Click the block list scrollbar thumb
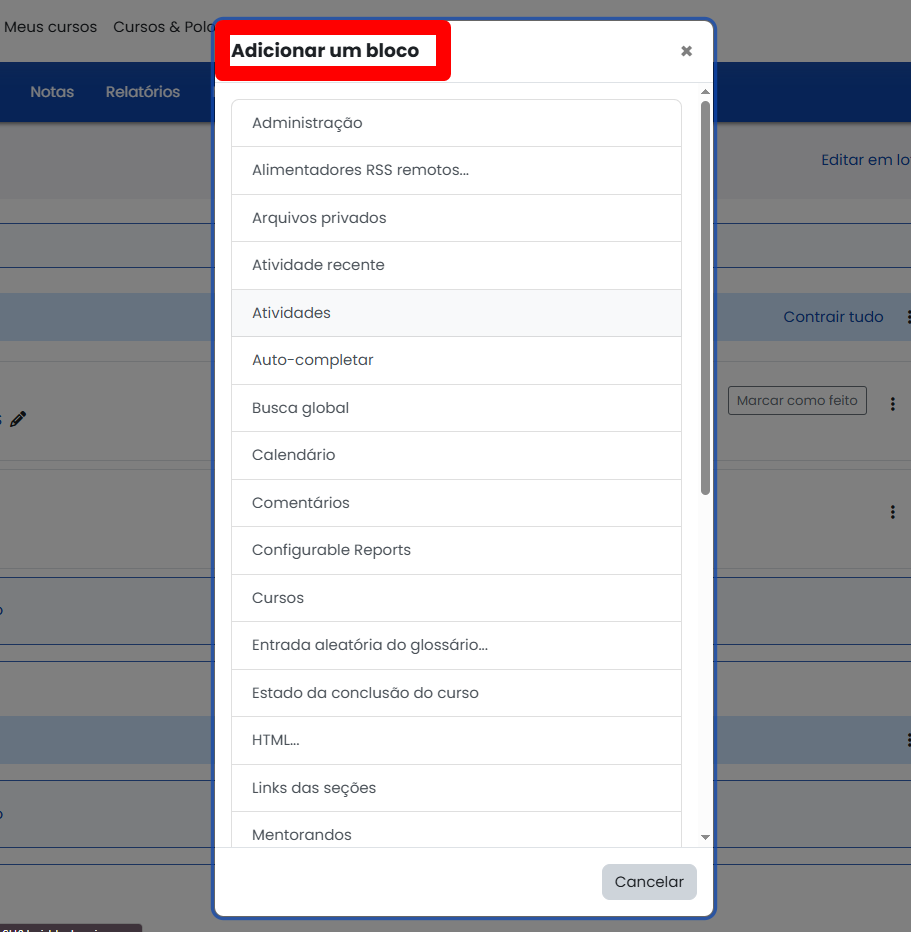 tap(705, 300)
